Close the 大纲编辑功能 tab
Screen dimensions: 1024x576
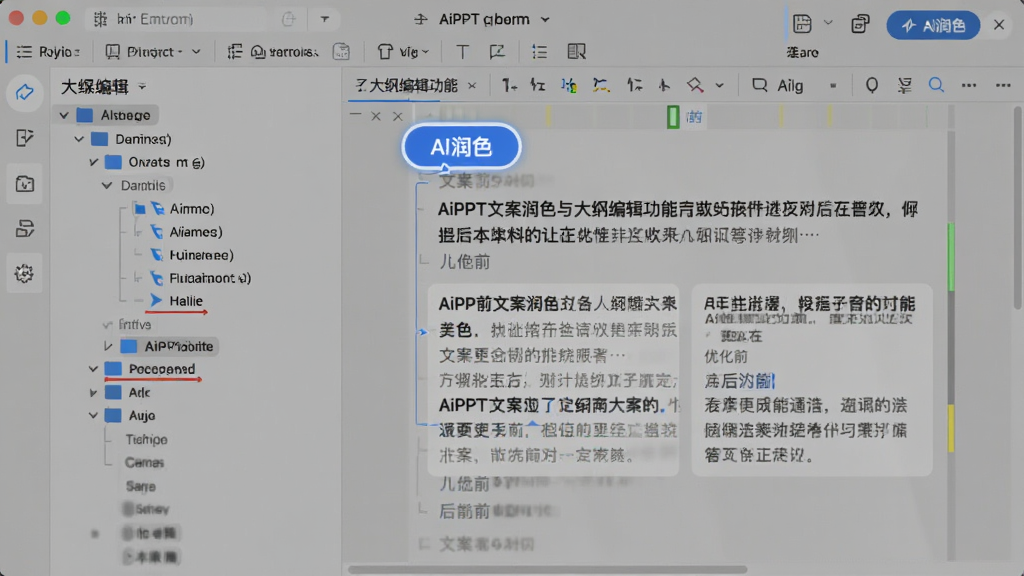click(x=472, y=86)
